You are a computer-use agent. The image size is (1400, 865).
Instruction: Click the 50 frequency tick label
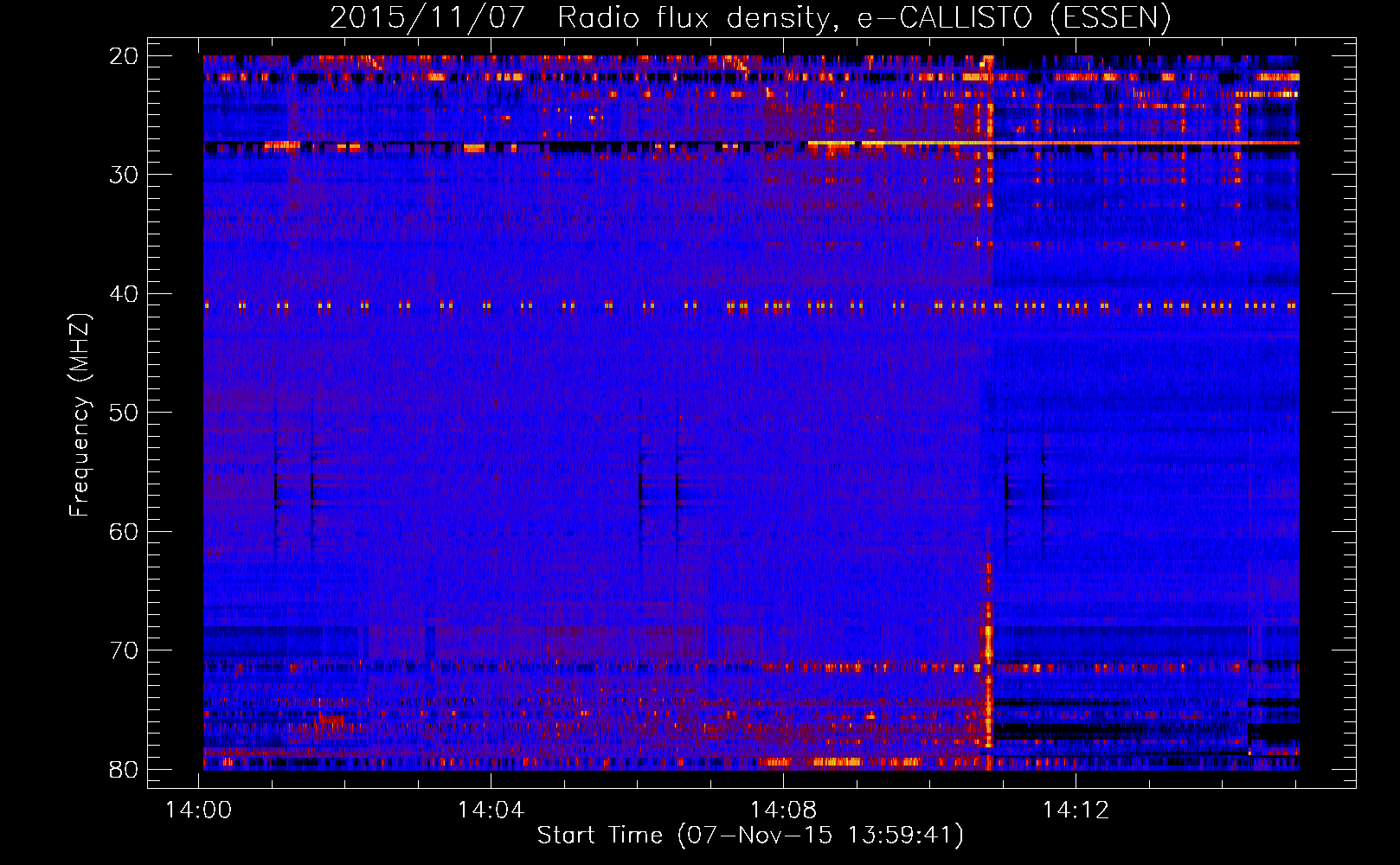tap(125, 413)
